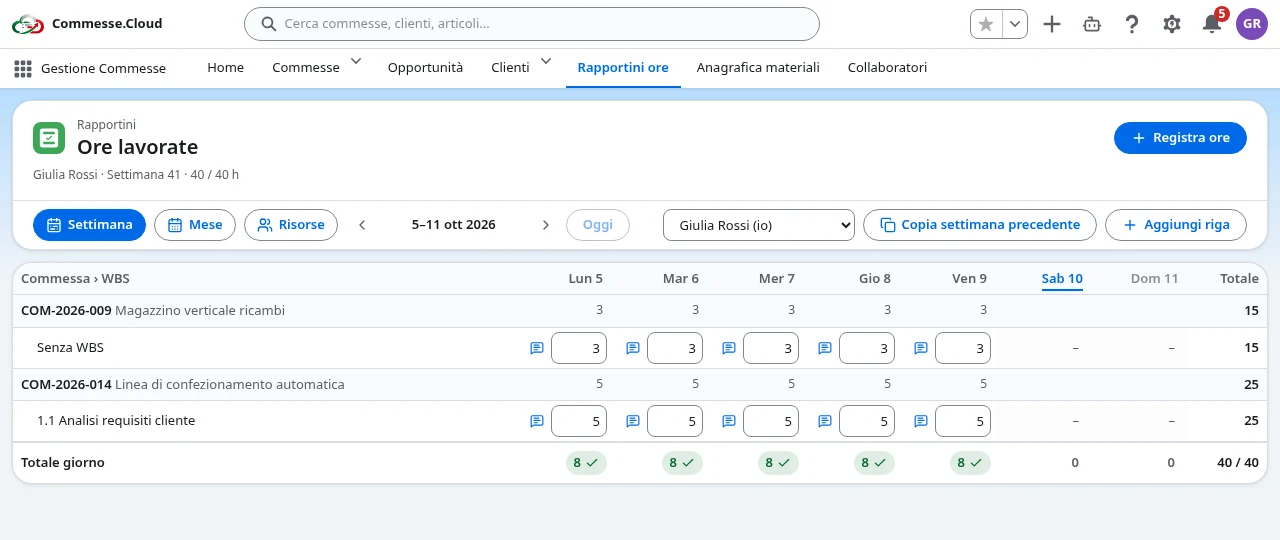Open note icon for Senza WBS Lun 5
The width and height of the screenshot is (1280, 540).
(x=537, y=348)
